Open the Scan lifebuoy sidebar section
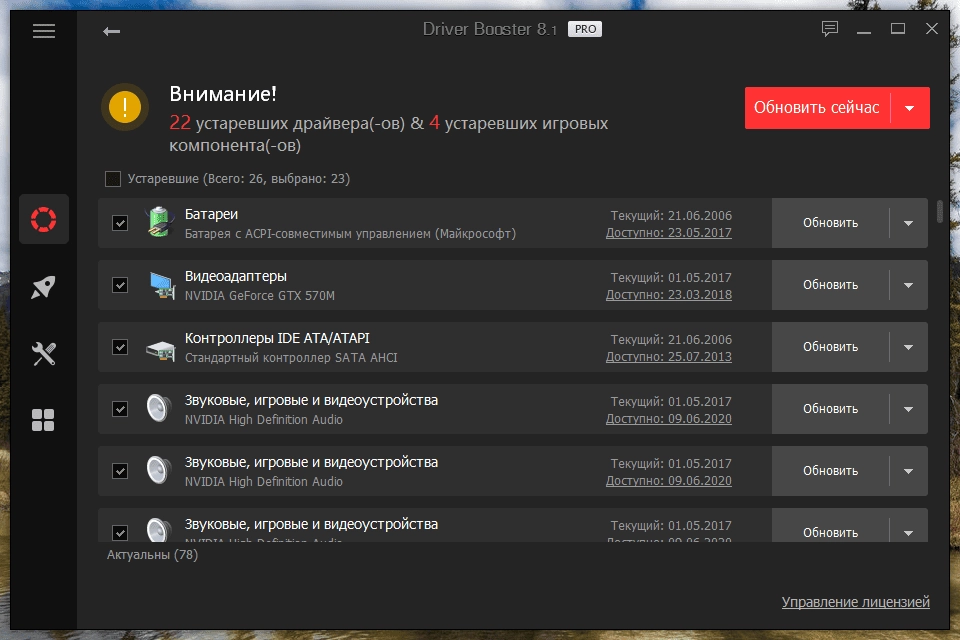Viewport: 960px width, 640px height. coord(43,219)
